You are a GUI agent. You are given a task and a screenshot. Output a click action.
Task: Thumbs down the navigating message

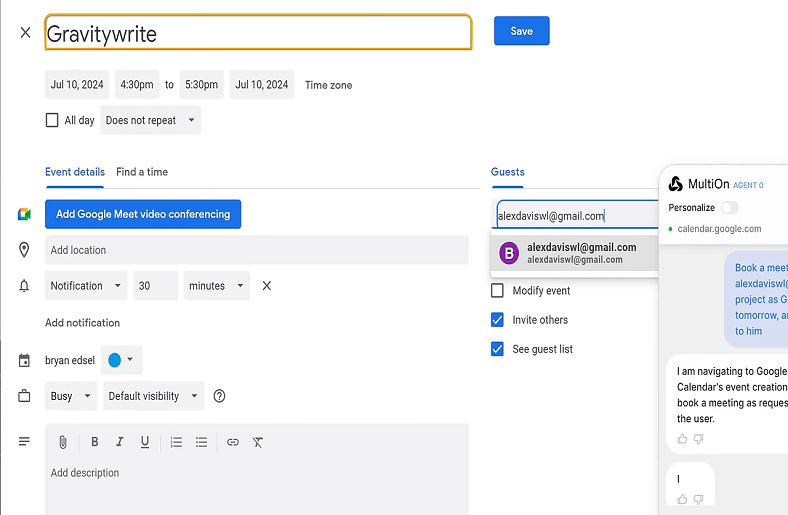pyautogui.click(x=698, y=439)
